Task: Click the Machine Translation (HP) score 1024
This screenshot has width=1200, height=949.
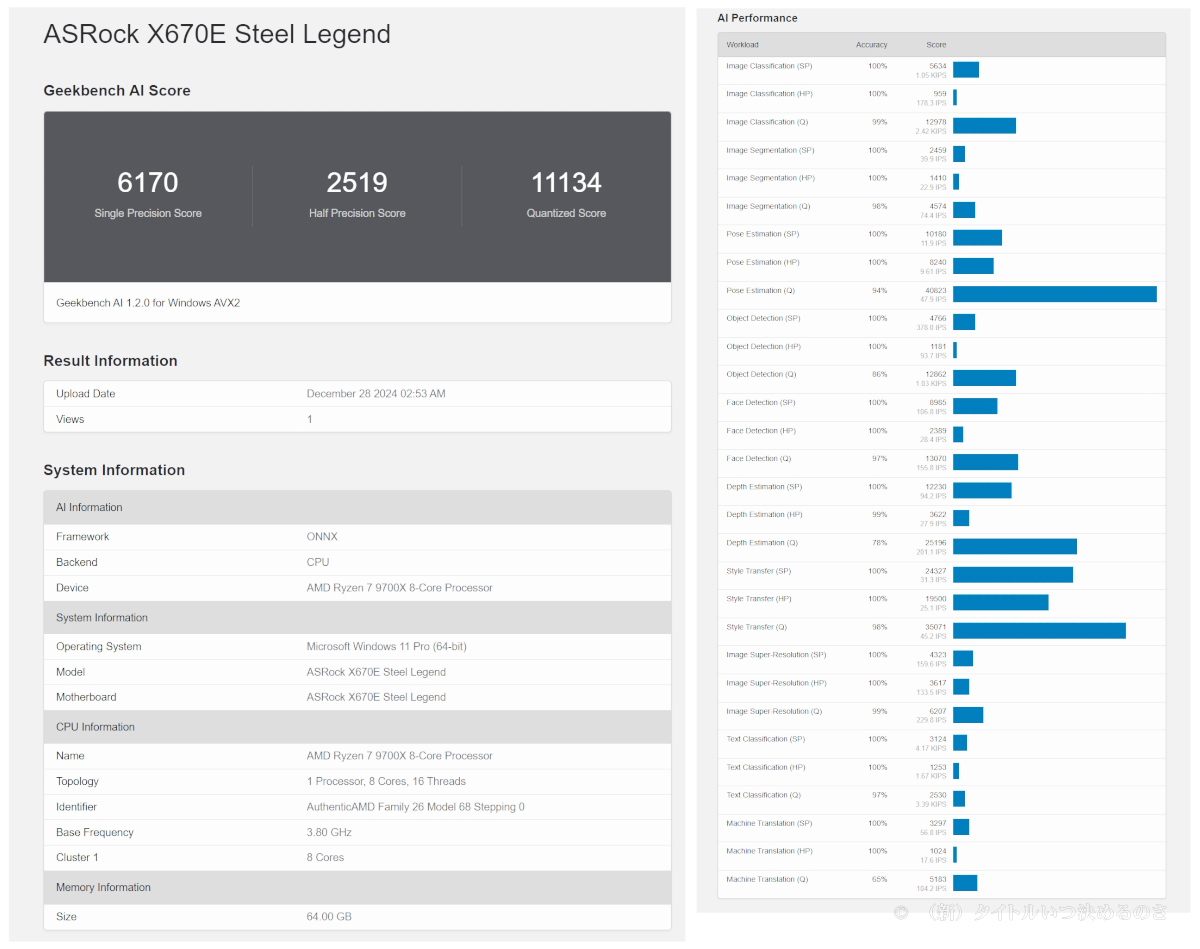Action: point(938,850)
